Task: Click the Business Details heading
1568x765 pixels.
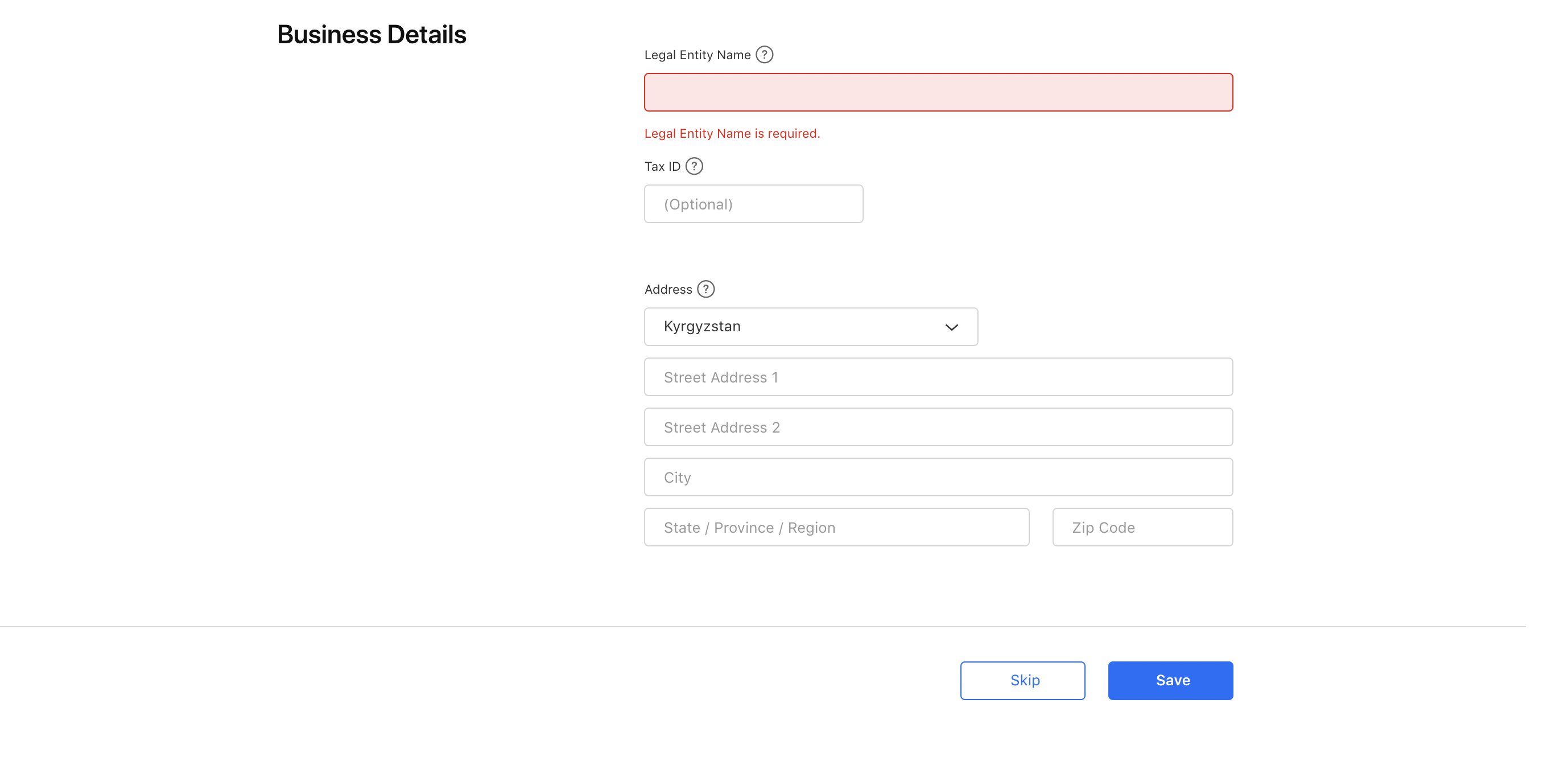Action: tap(372, 35)
